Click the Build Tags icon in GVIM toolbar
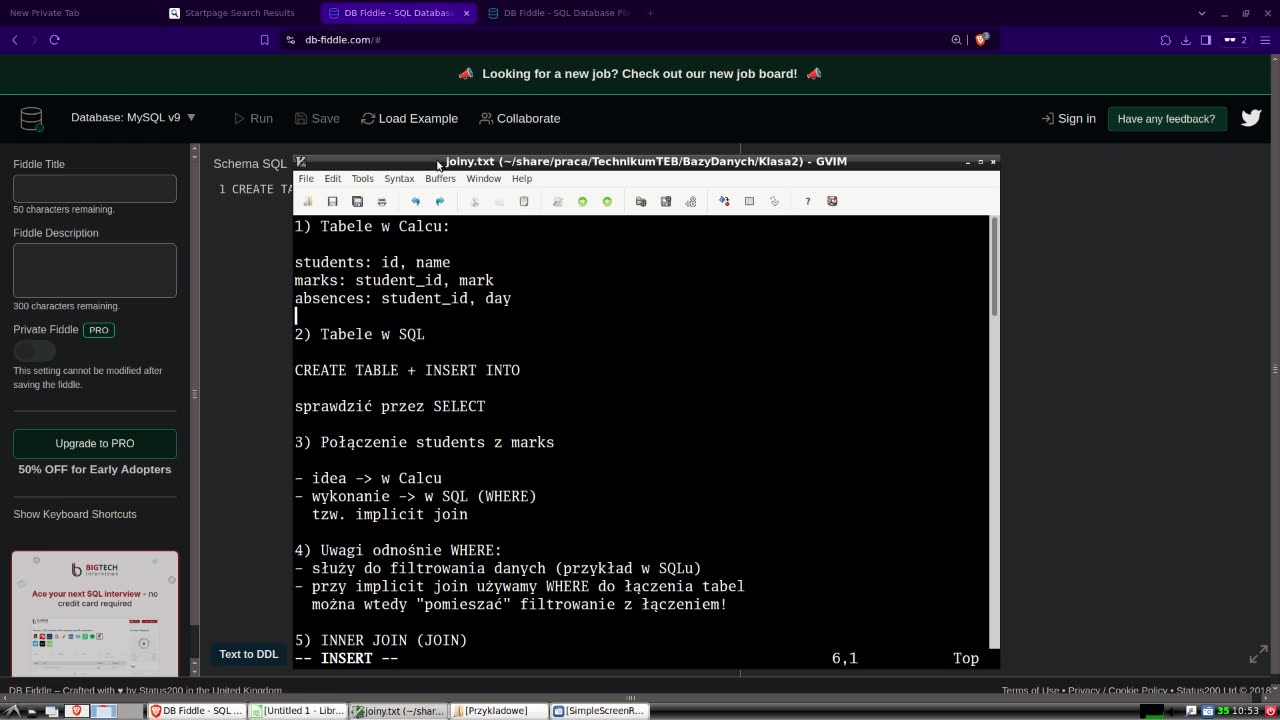Screen dimensions: 1280x720 (749, 201)
